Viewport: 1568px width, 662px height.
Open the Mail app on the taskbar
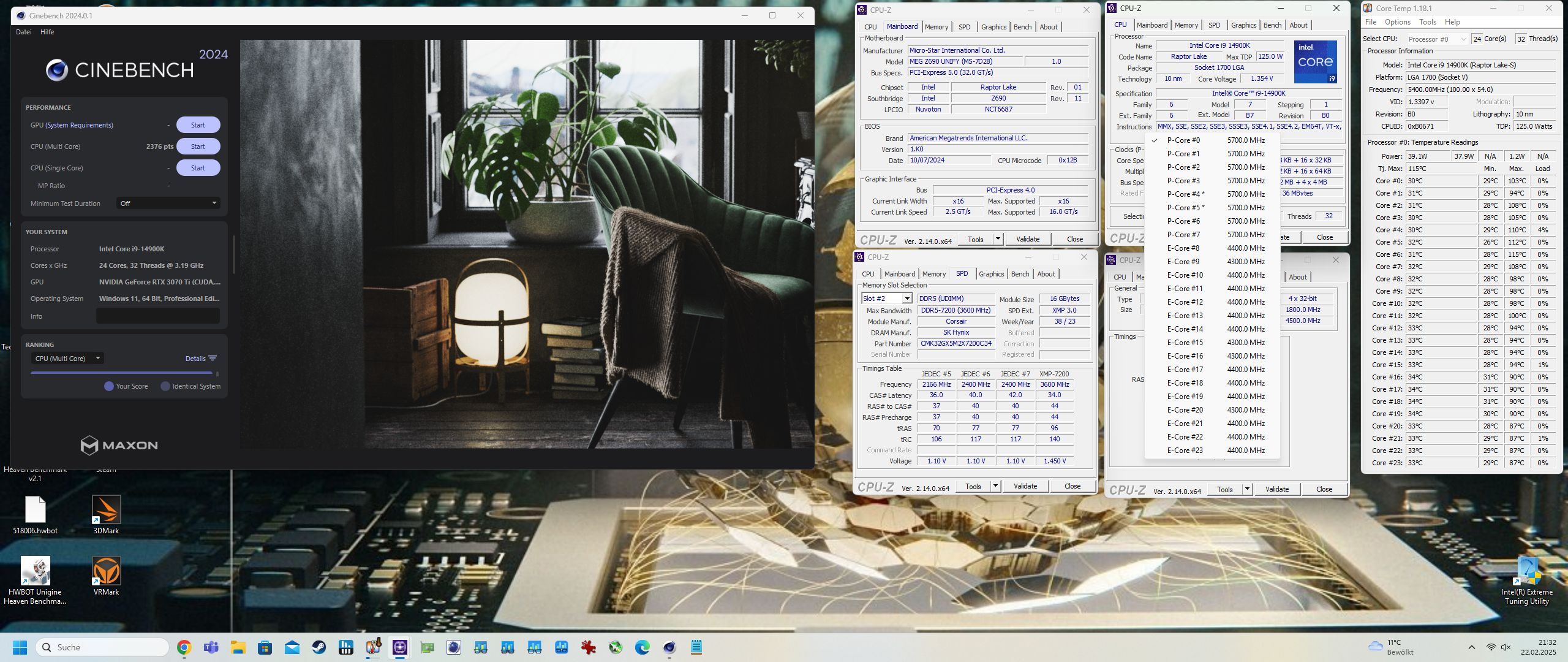(292, 647)
